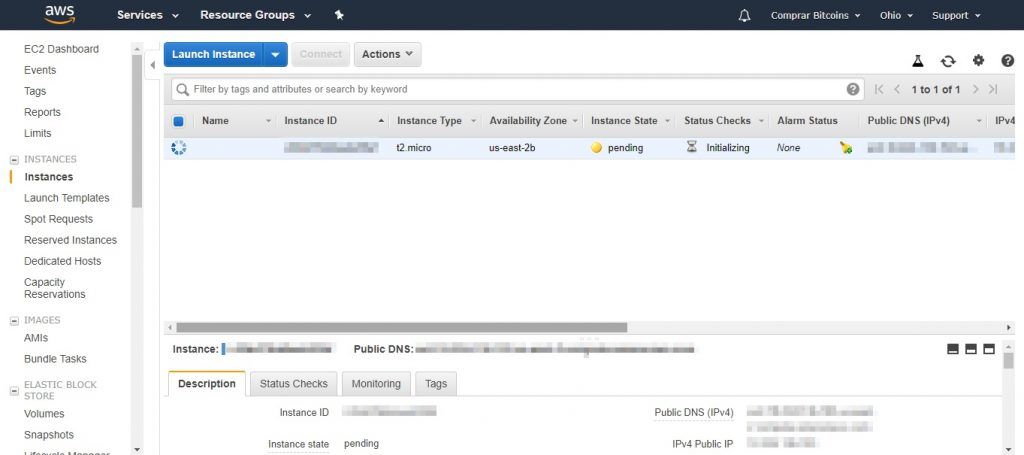This screenshot has width=1024, height=455.
Task: Open Capacity Reservations in sidebar
Action: coord(55,288)
